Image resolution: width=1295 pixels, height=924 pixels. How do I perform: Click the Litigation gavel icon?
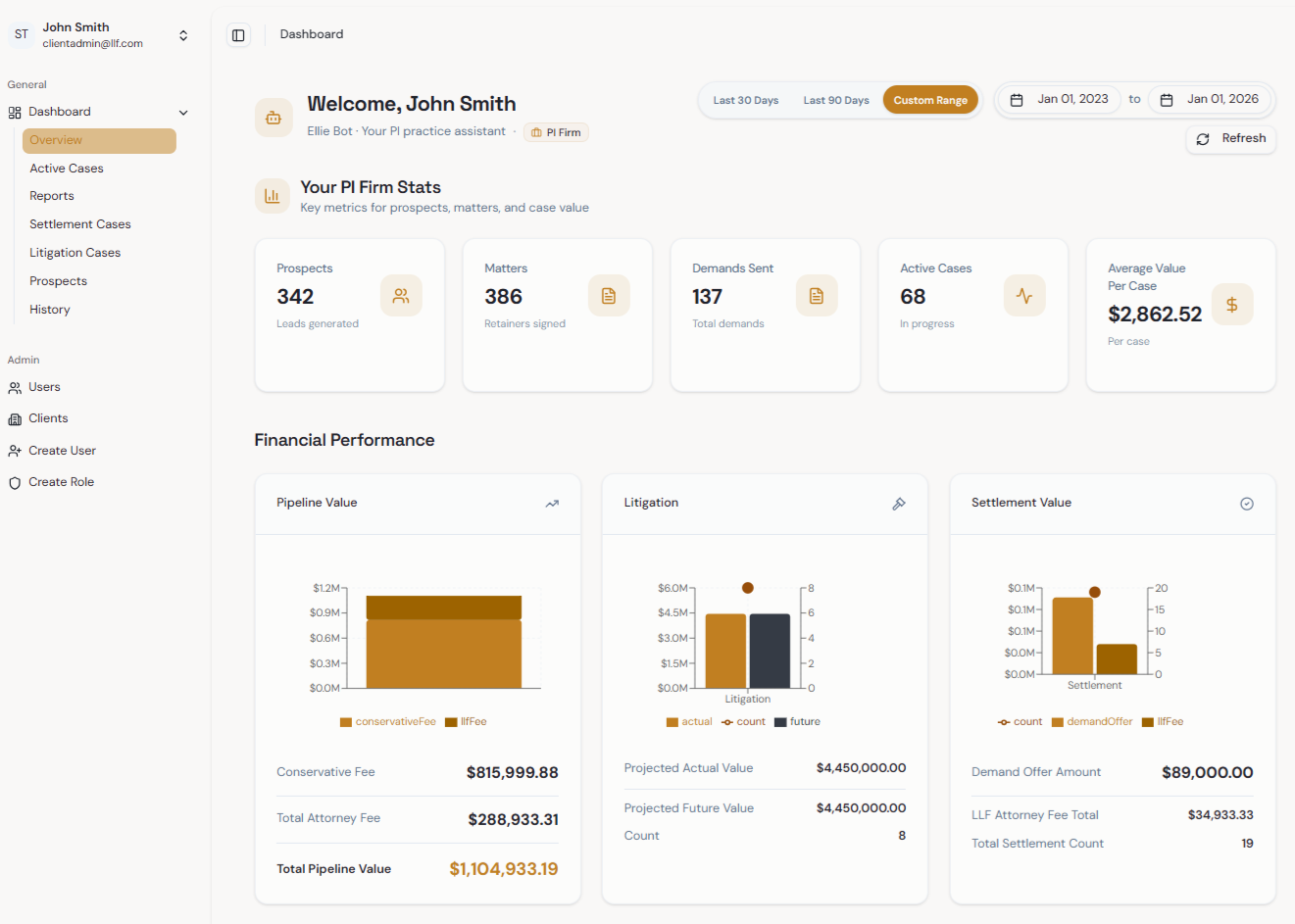tap(899, 504)
